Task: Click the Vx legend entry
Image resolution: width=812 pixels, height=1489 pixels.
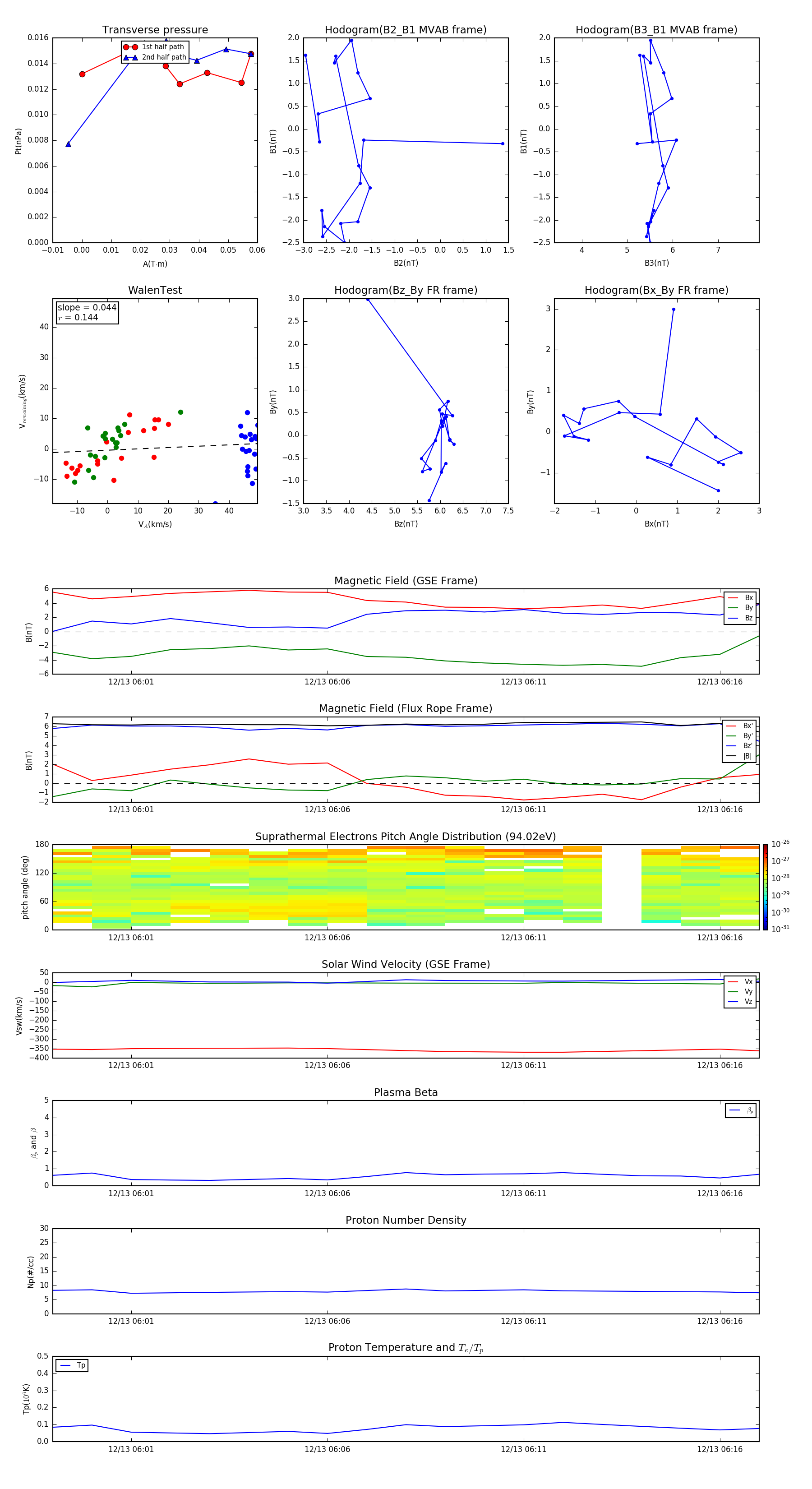Action: [x=740, y=981]
